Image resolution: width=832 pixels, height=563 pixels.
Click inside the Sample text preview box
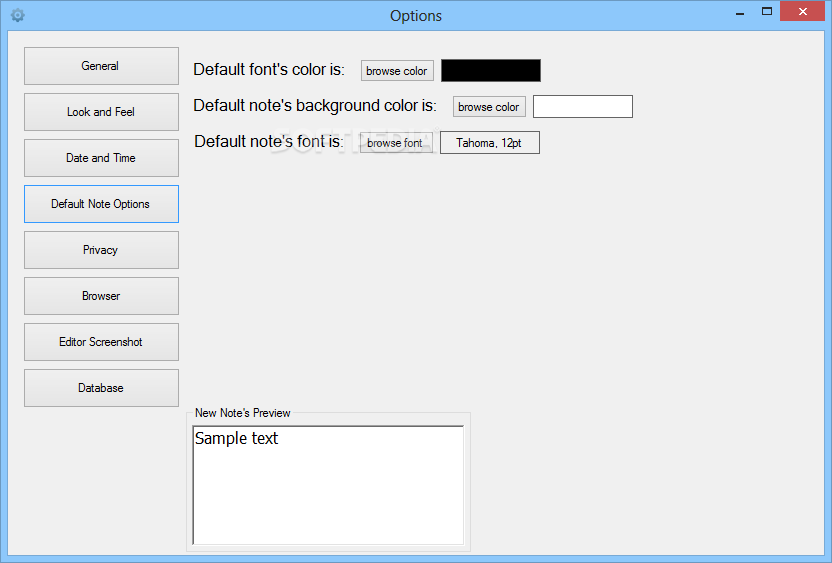click(328, 485)
